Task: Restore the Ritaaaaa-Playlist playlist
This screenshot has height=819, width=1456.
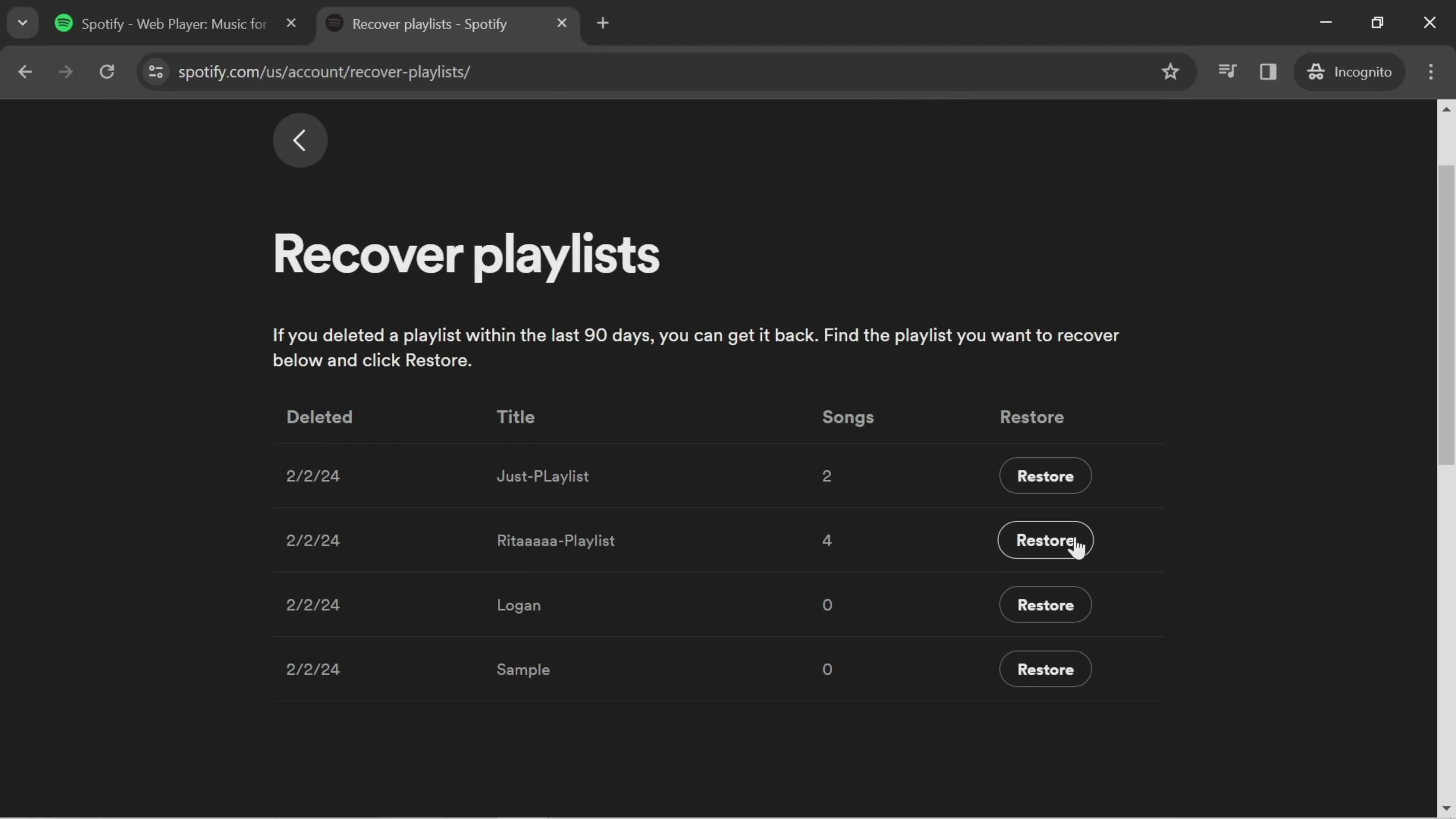Action: tap(1045, 540)
